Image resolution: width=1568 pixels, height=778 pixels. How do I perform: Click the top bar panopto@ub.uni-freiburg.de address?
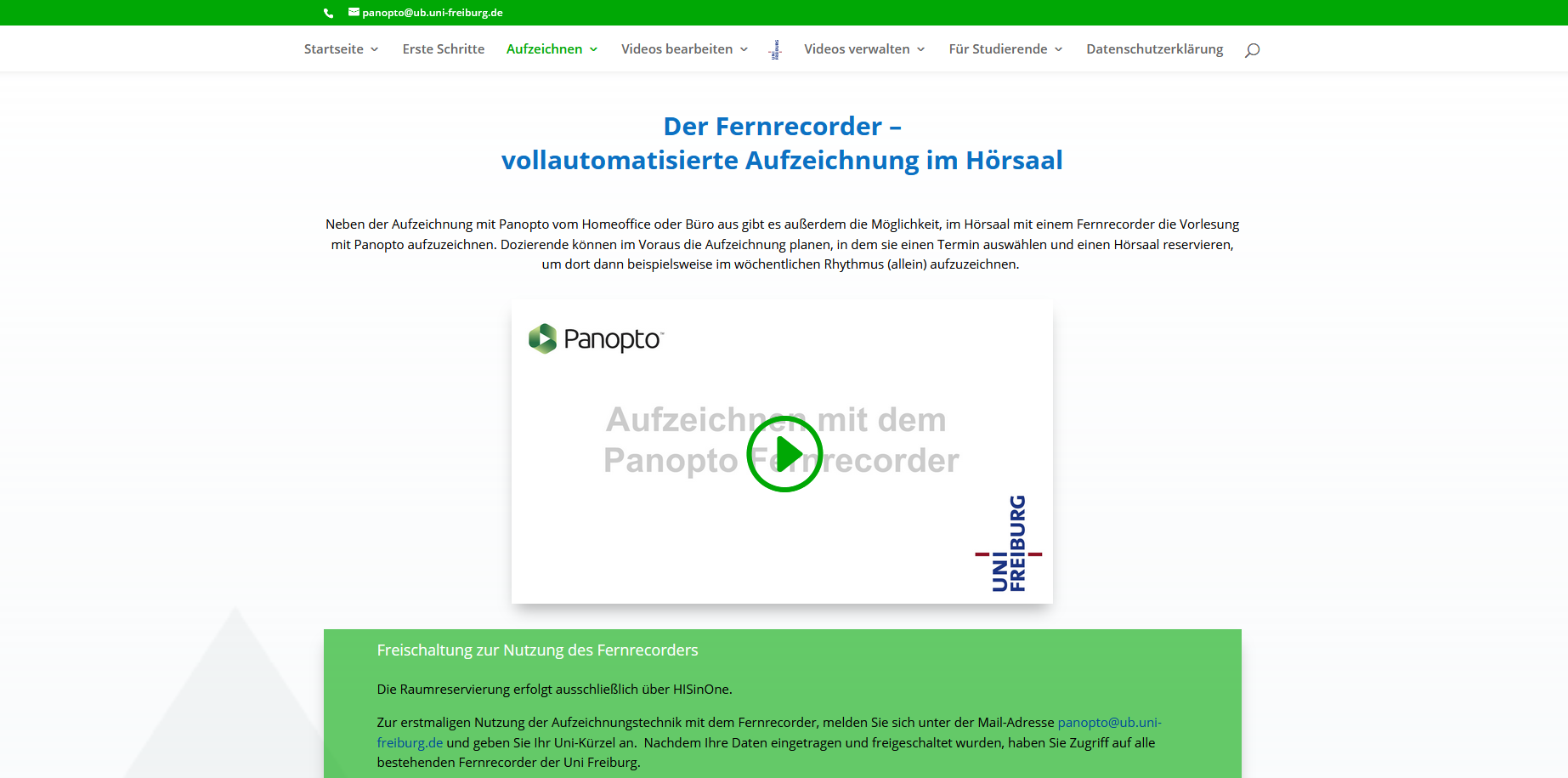coord(433,13)
